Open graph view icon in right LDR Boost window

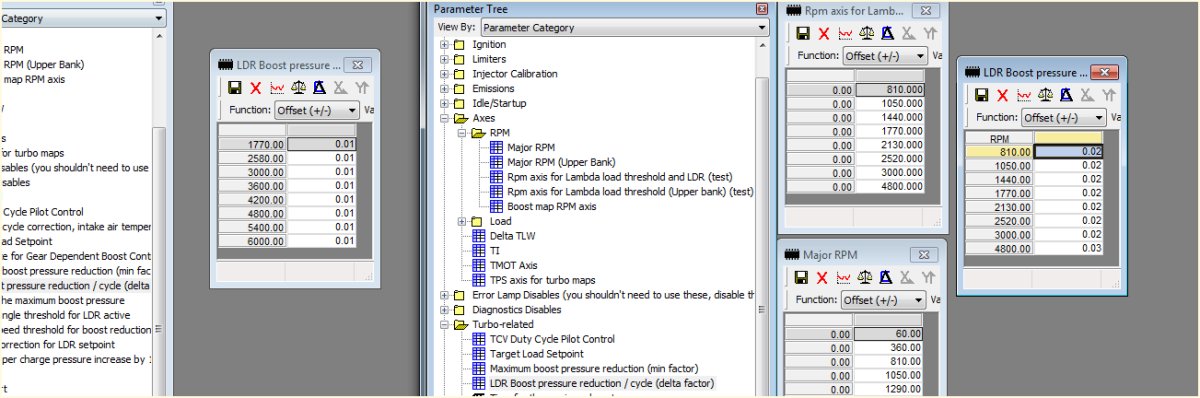point(1024,95)
